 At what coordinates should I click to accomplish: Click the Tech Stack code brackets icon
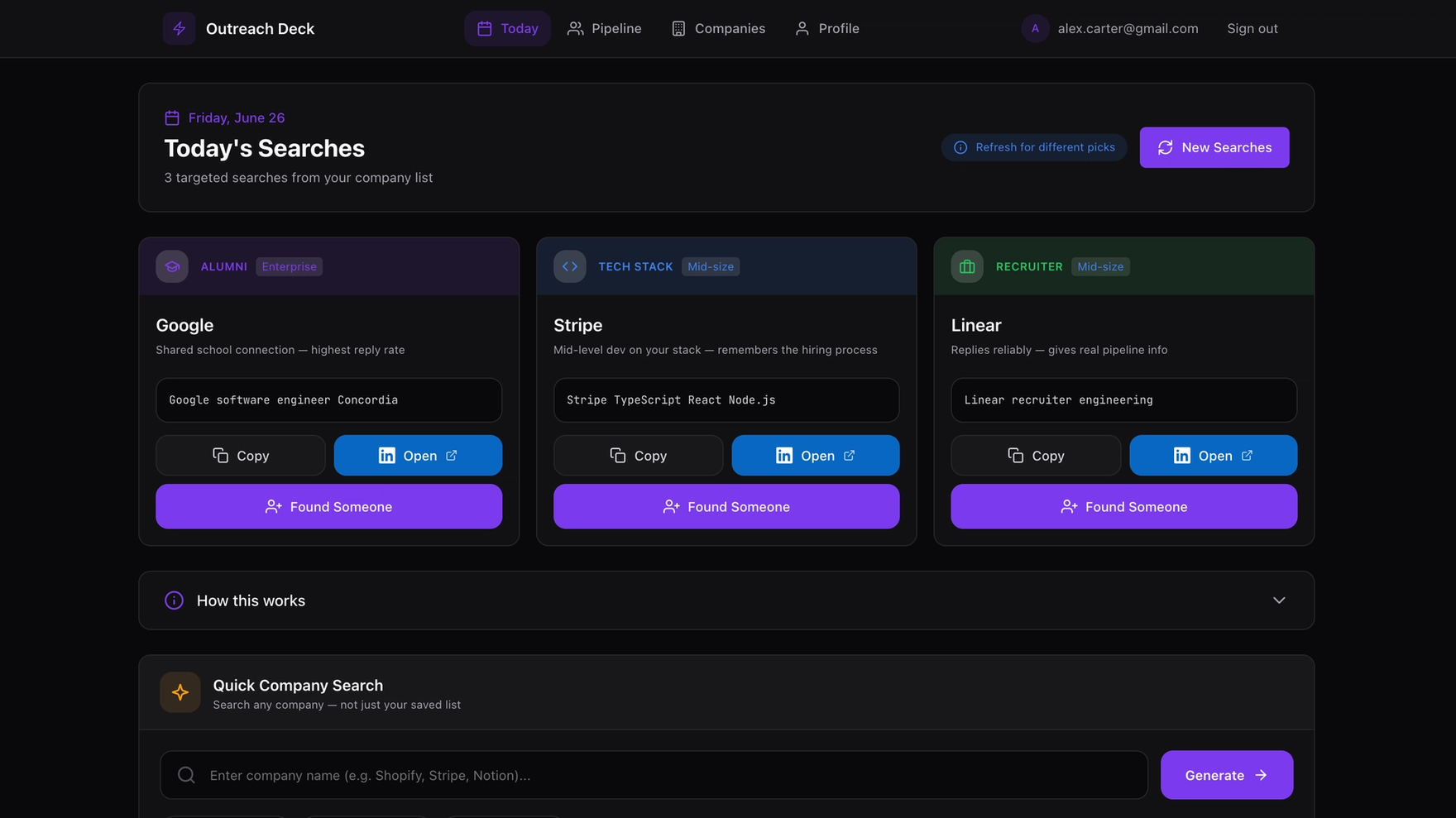point(570,266)
